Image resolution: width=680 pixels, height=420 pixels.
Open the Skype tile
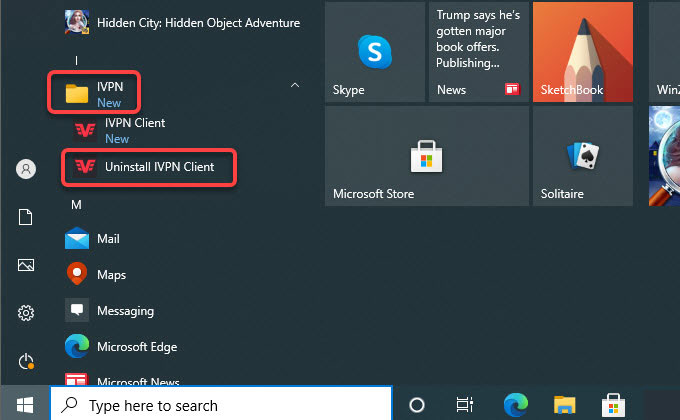[x=375, y=52]
